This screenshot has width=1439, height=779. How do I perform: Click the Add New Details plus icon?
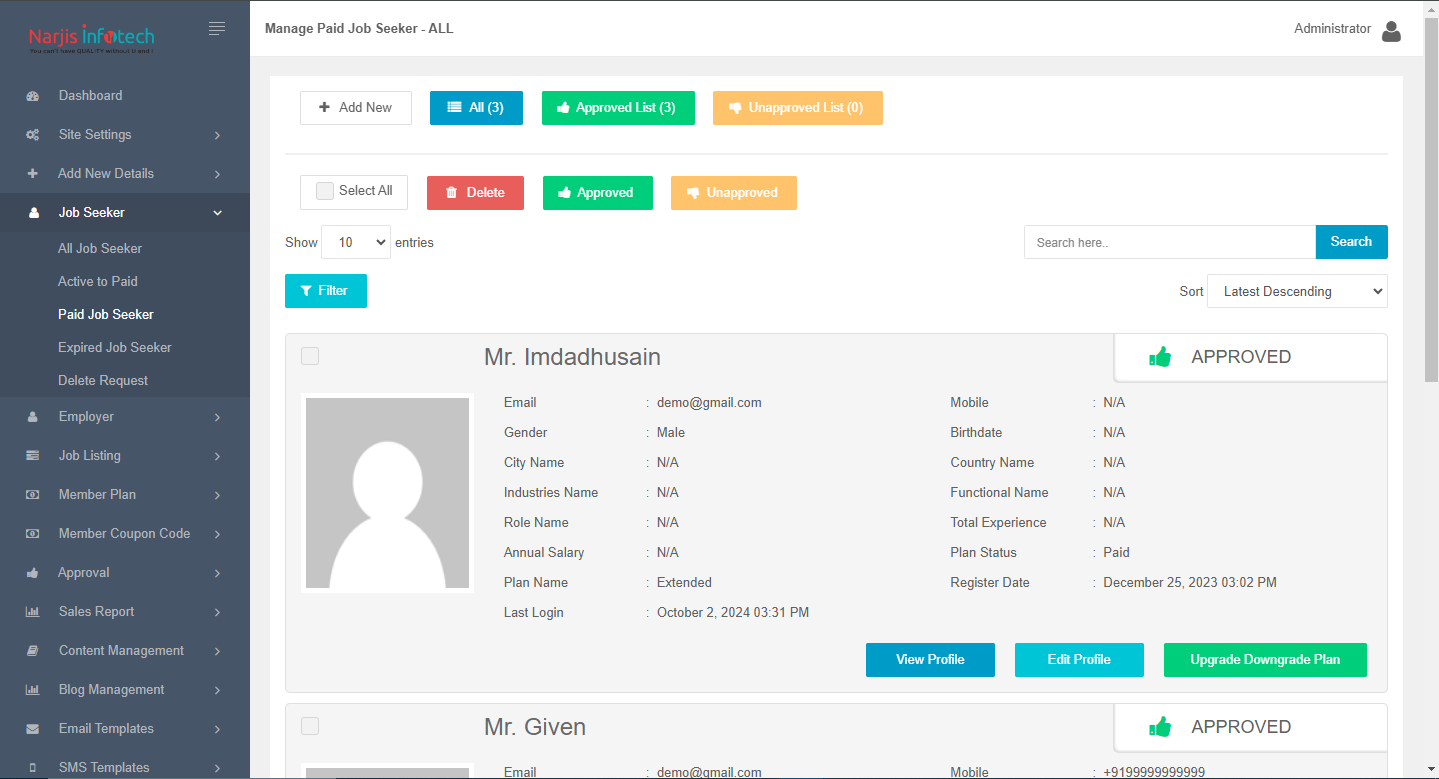click(x=33, y=174)
